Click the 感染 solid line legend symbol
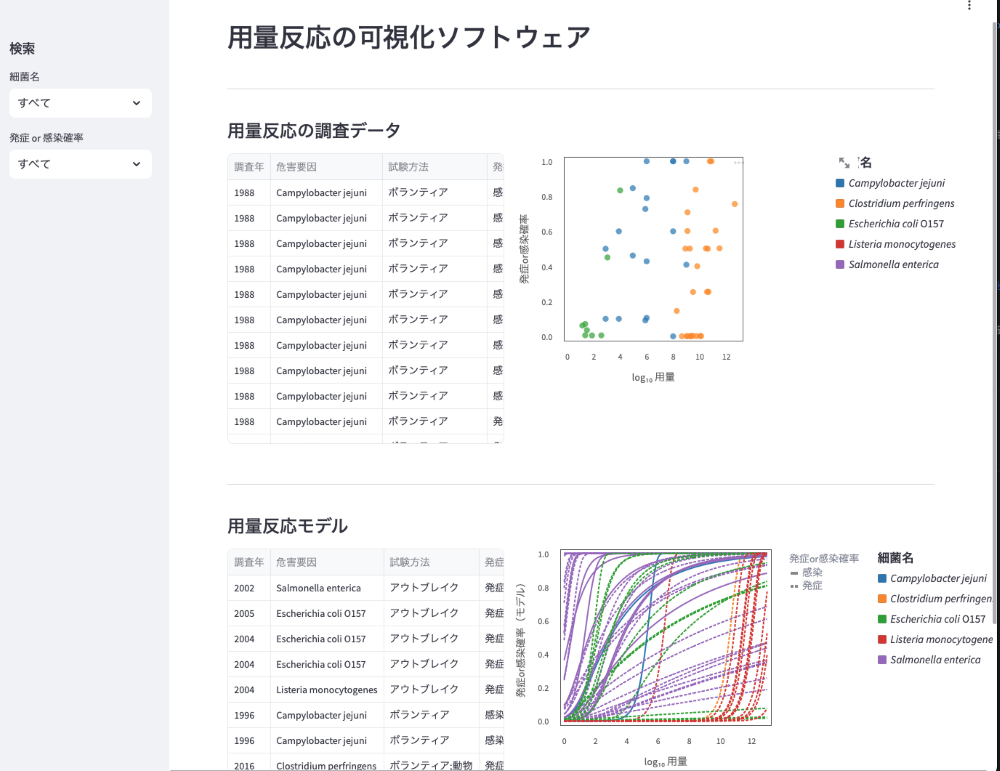Image resolution: width=1000 pixels, height=771 pixels. [794, 572]
